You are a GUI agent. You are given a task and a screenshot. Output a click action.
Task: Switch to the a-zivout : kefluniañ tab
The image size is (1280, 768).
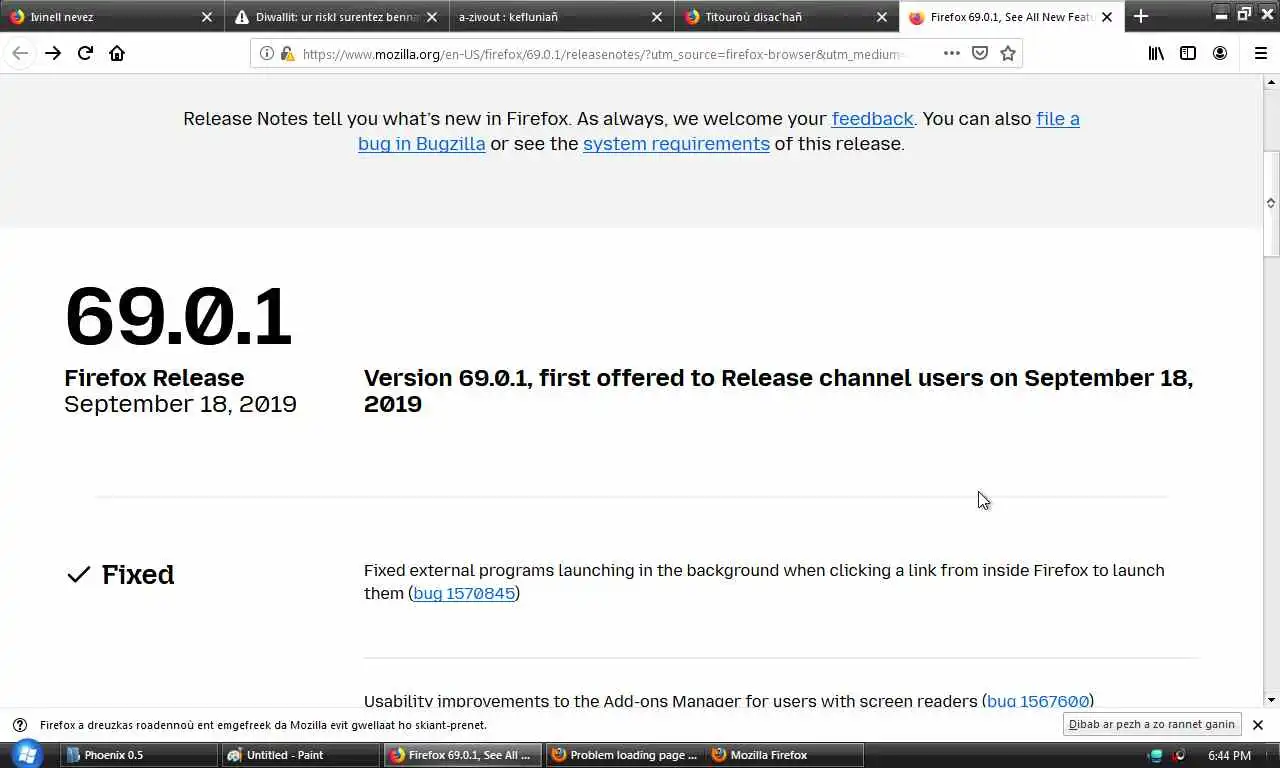562,17
